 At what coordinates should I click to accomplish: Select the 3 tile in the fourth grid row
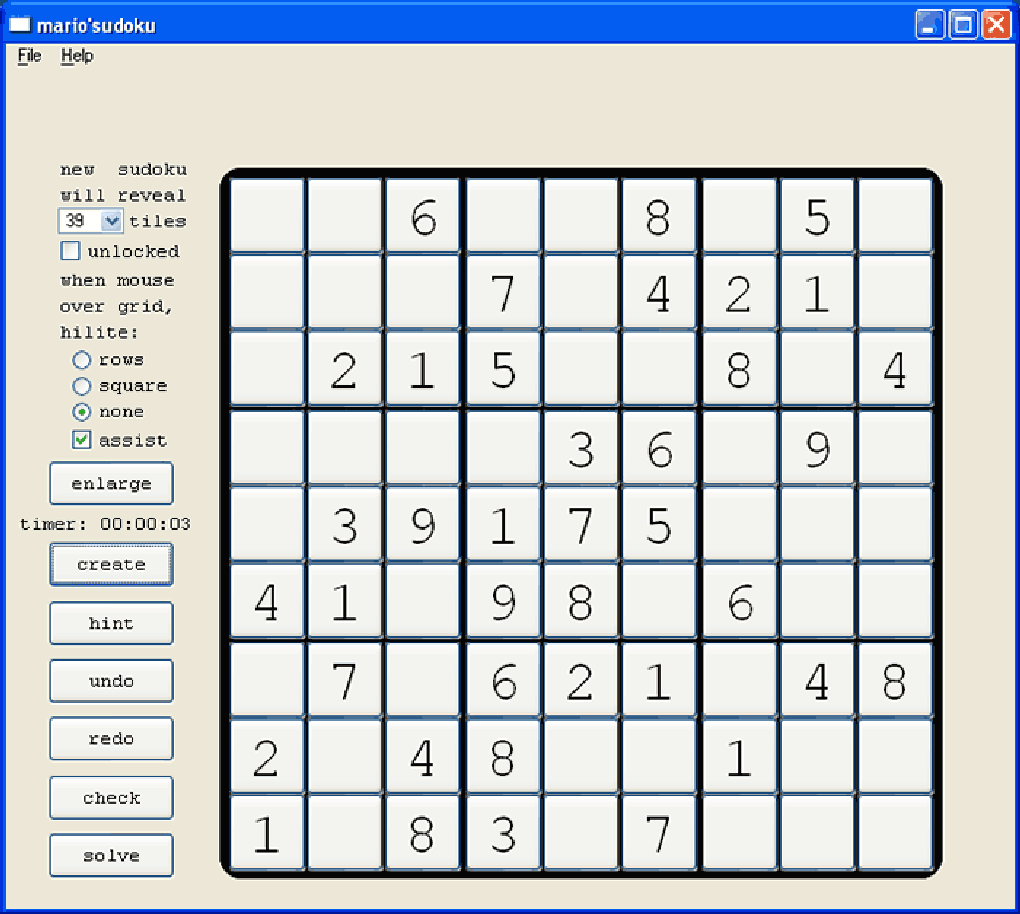point(580,448)
